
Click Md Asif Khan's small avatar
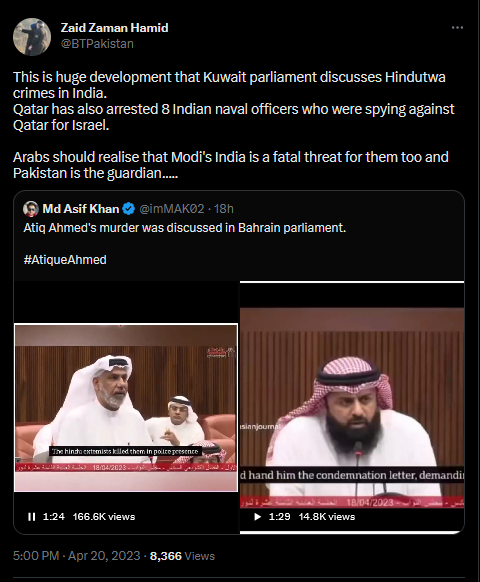click(31, 209)
